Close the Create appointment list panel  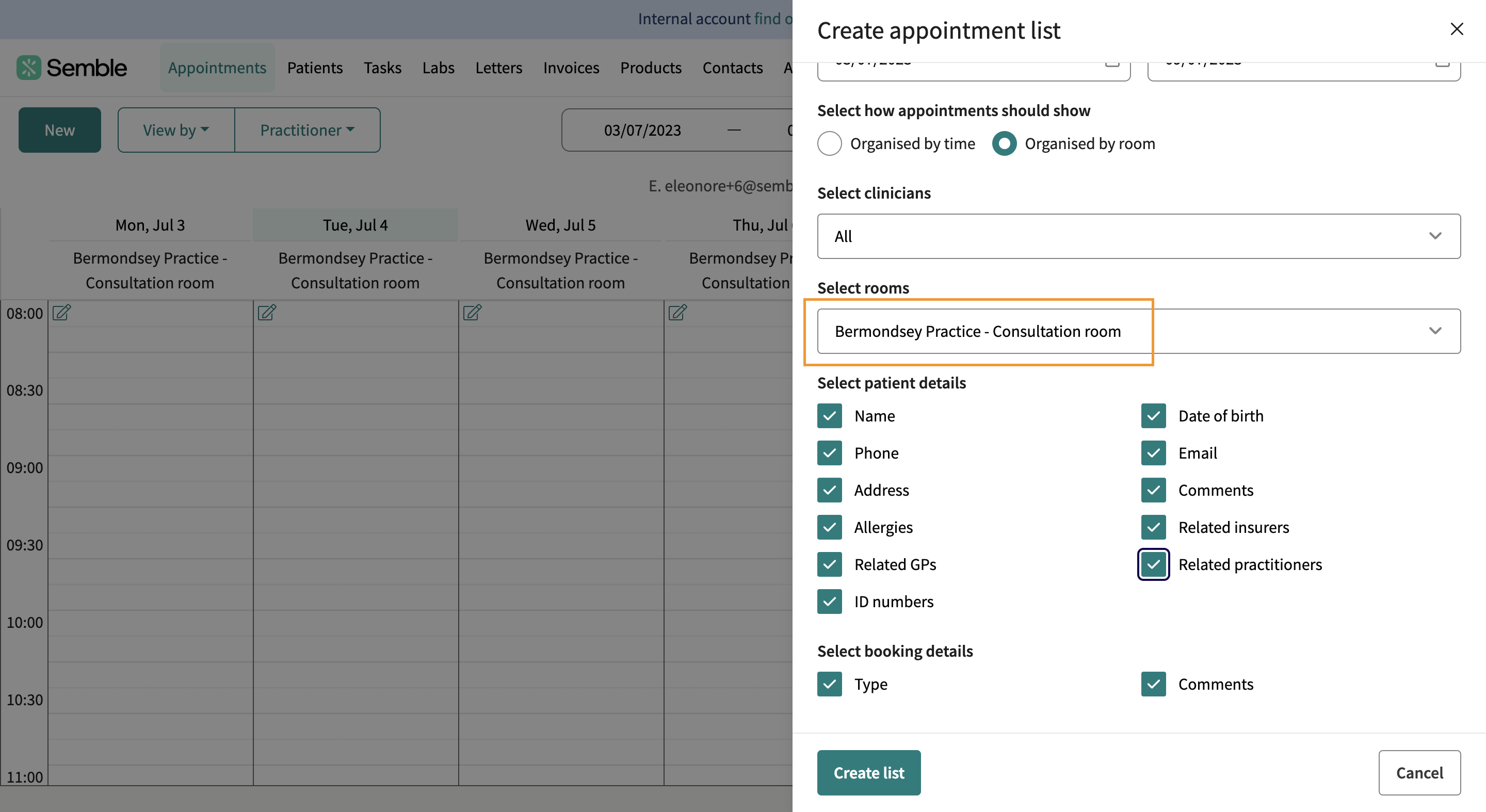[x=1457, y=29]
